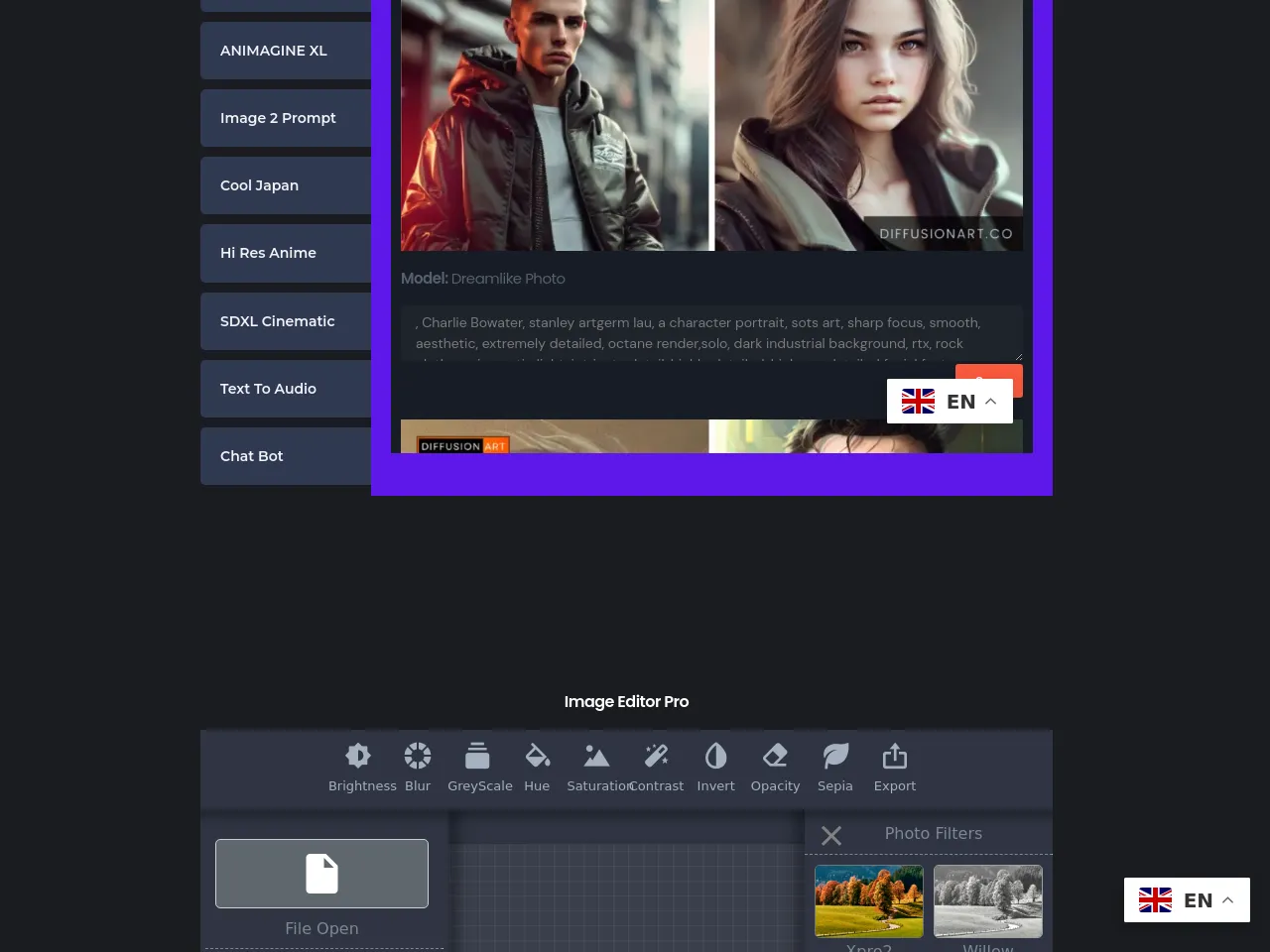Export the image with Export icon
Viewport: 1270px width, 952px height.
click(x=895, y=757)
